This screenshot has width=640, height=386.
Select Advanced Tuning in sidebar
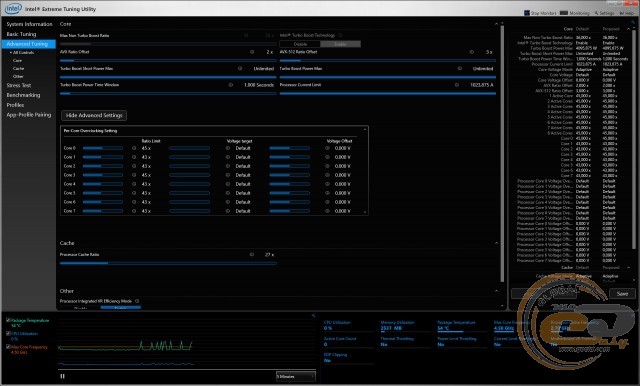[29, 44]
